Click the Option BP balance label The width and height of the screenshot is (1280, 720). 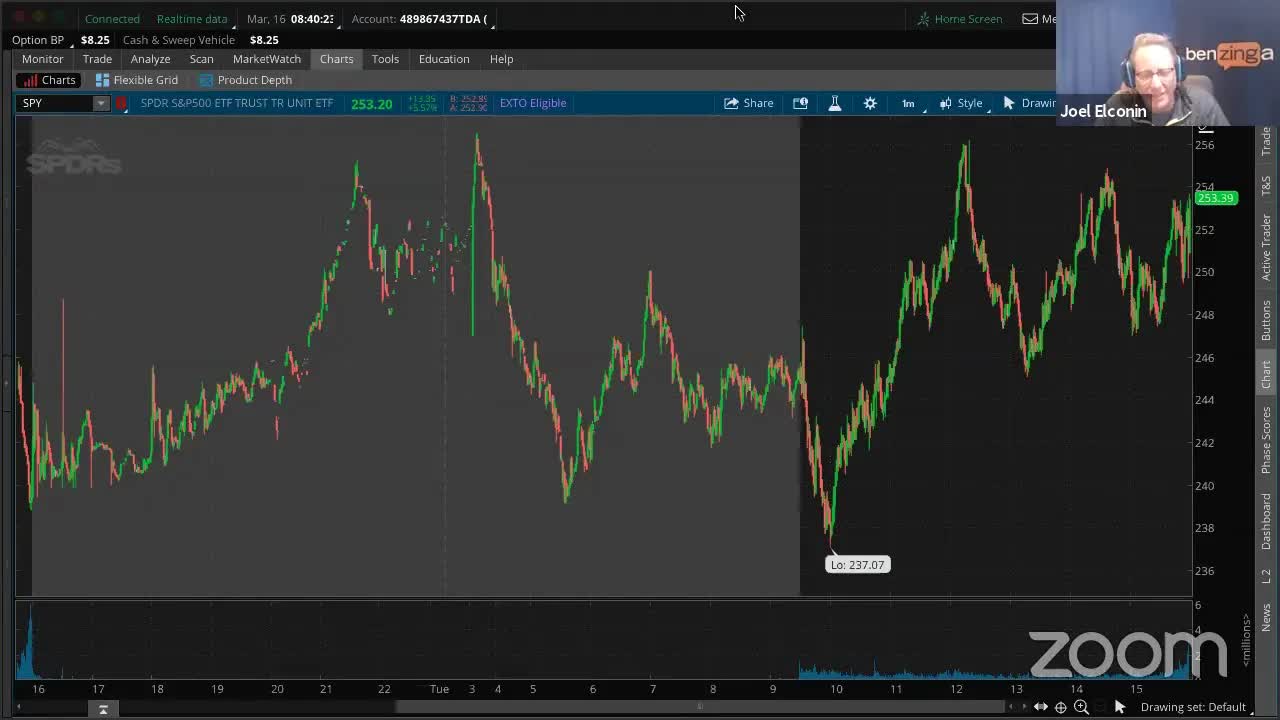click(38, 40)
